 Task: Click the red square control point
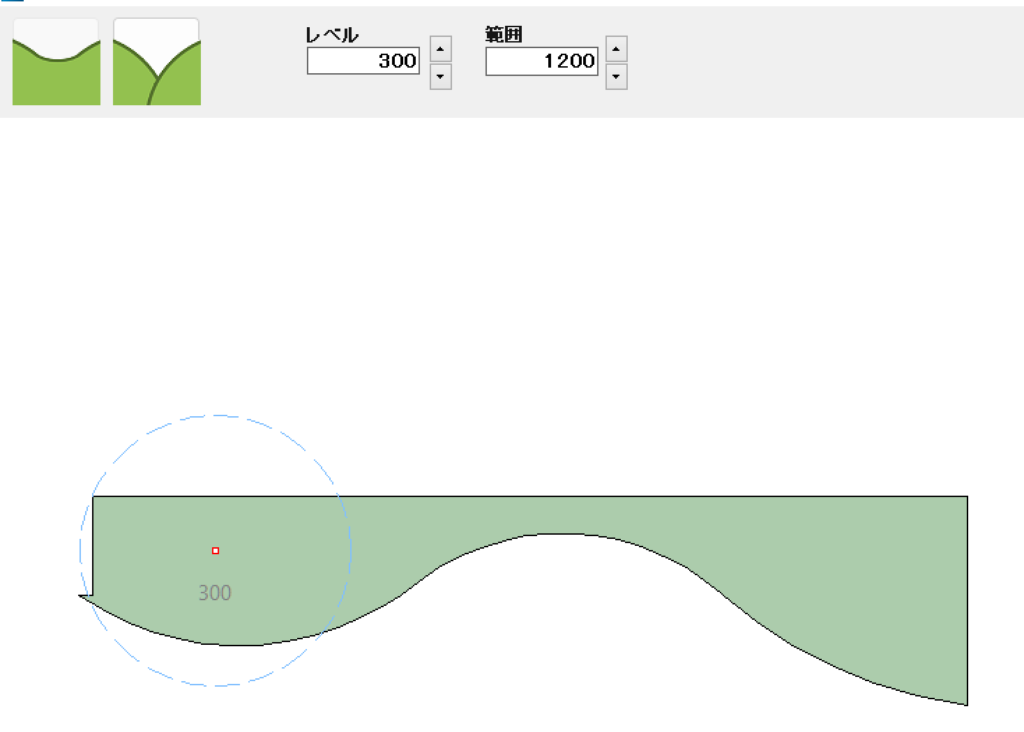click(x=215, y=550)
